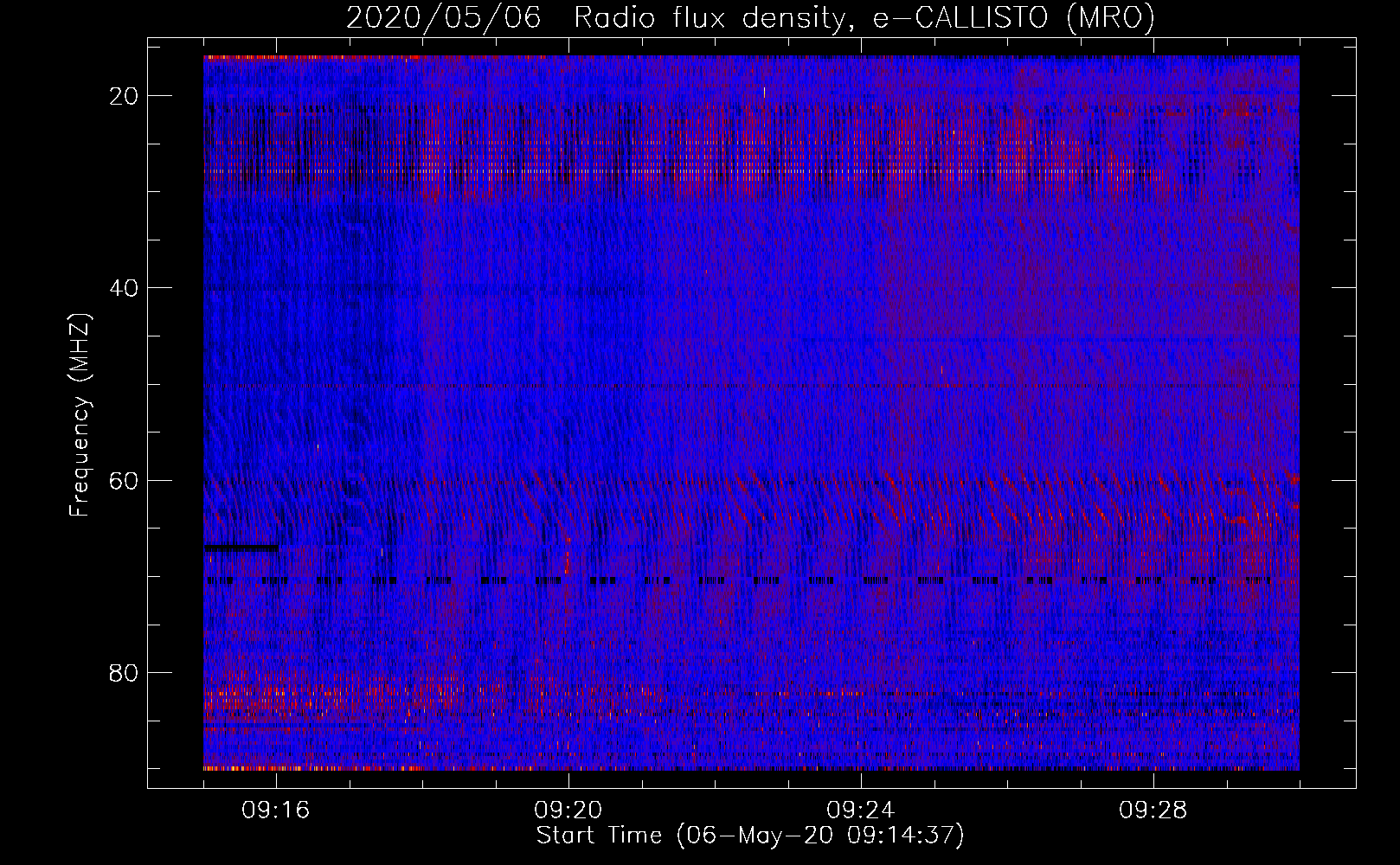Viewport: 1400px width, 865px height.
Task: Click the "20" frequency tick label
Action: pos(125,96)
